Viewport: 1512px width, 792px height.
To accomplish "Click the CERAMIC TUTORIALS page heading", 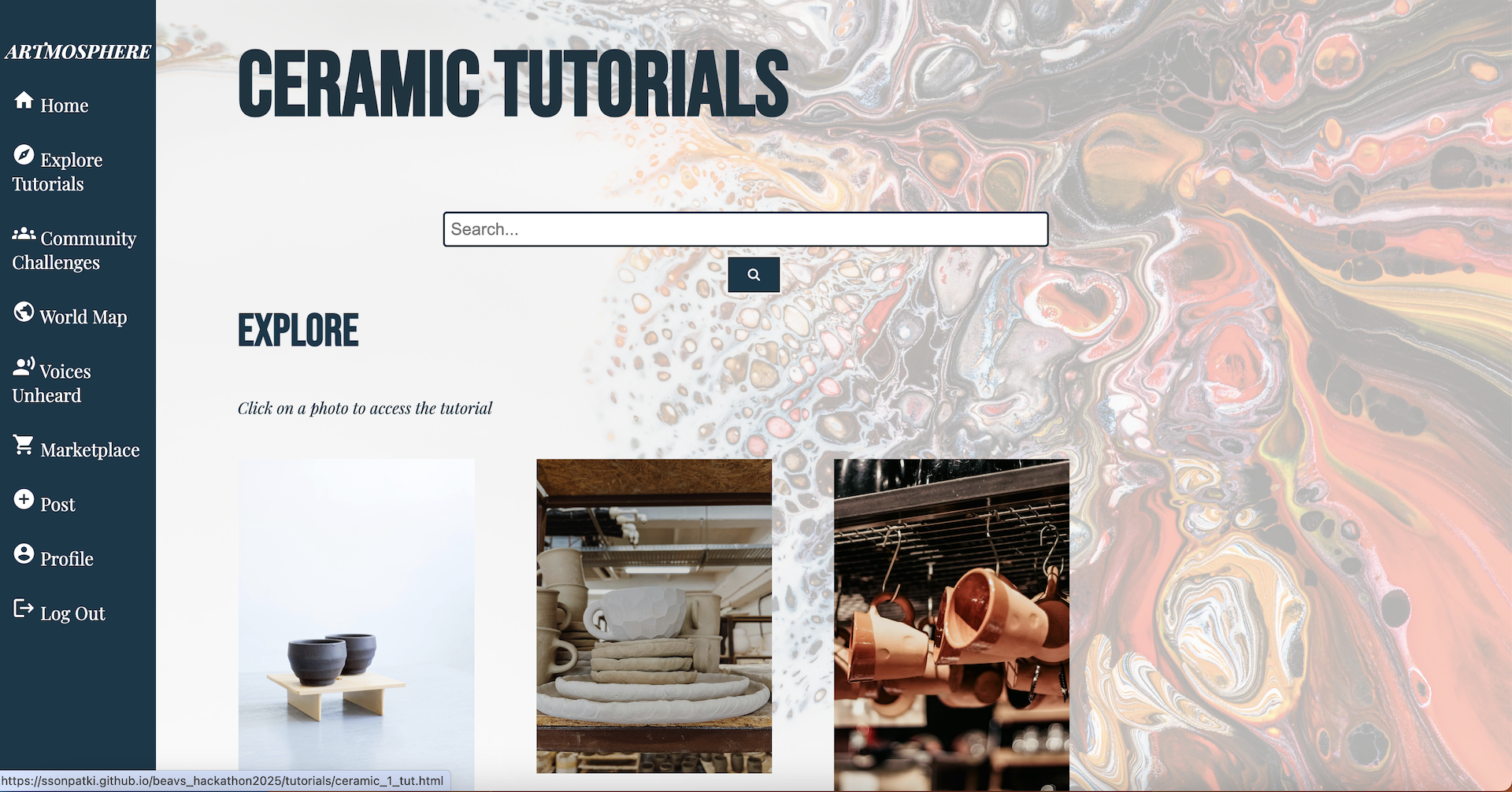I will coord(513,83).
